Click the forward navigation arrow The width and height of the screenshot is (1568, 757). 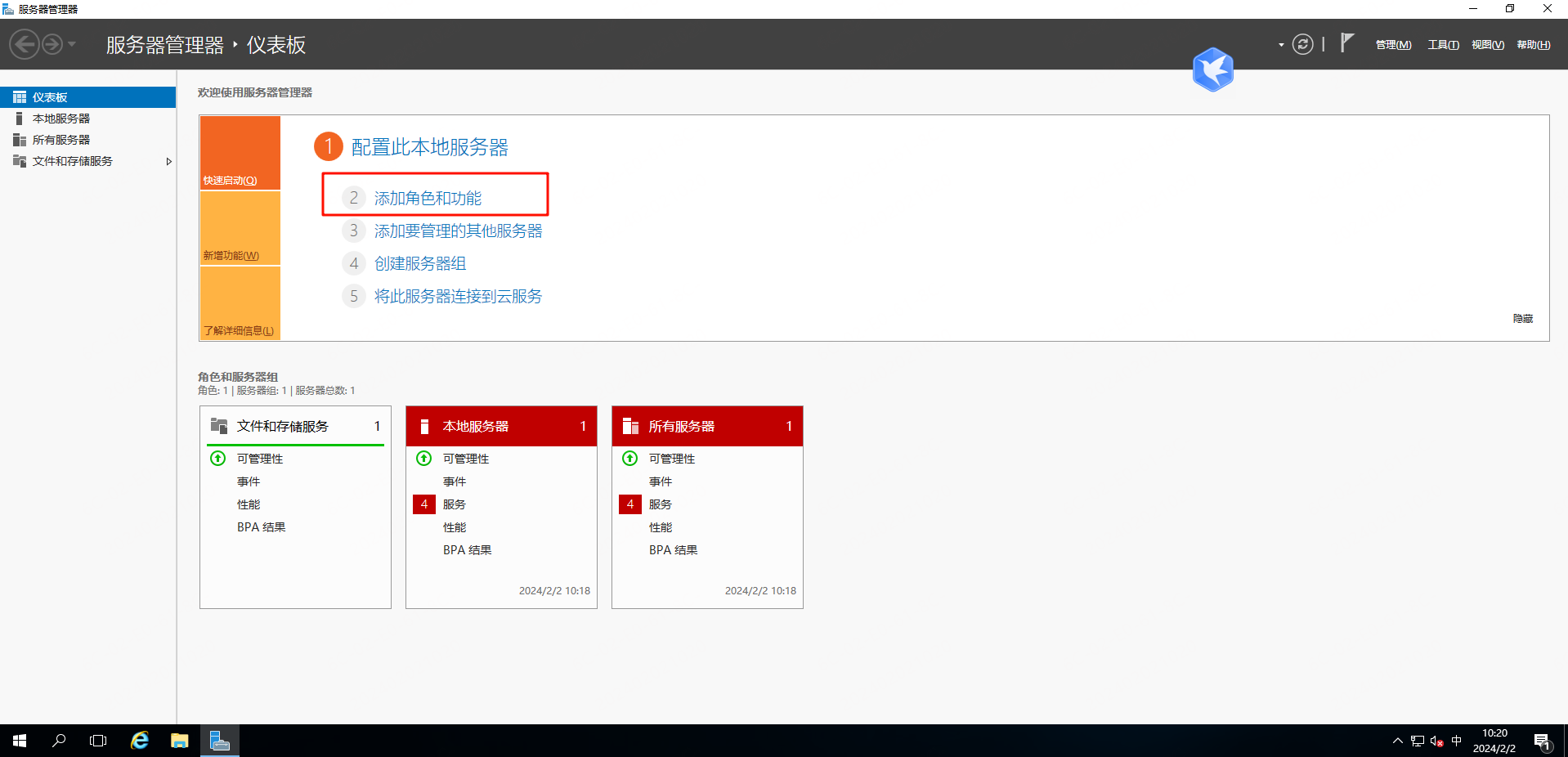(x=52, y=44)
